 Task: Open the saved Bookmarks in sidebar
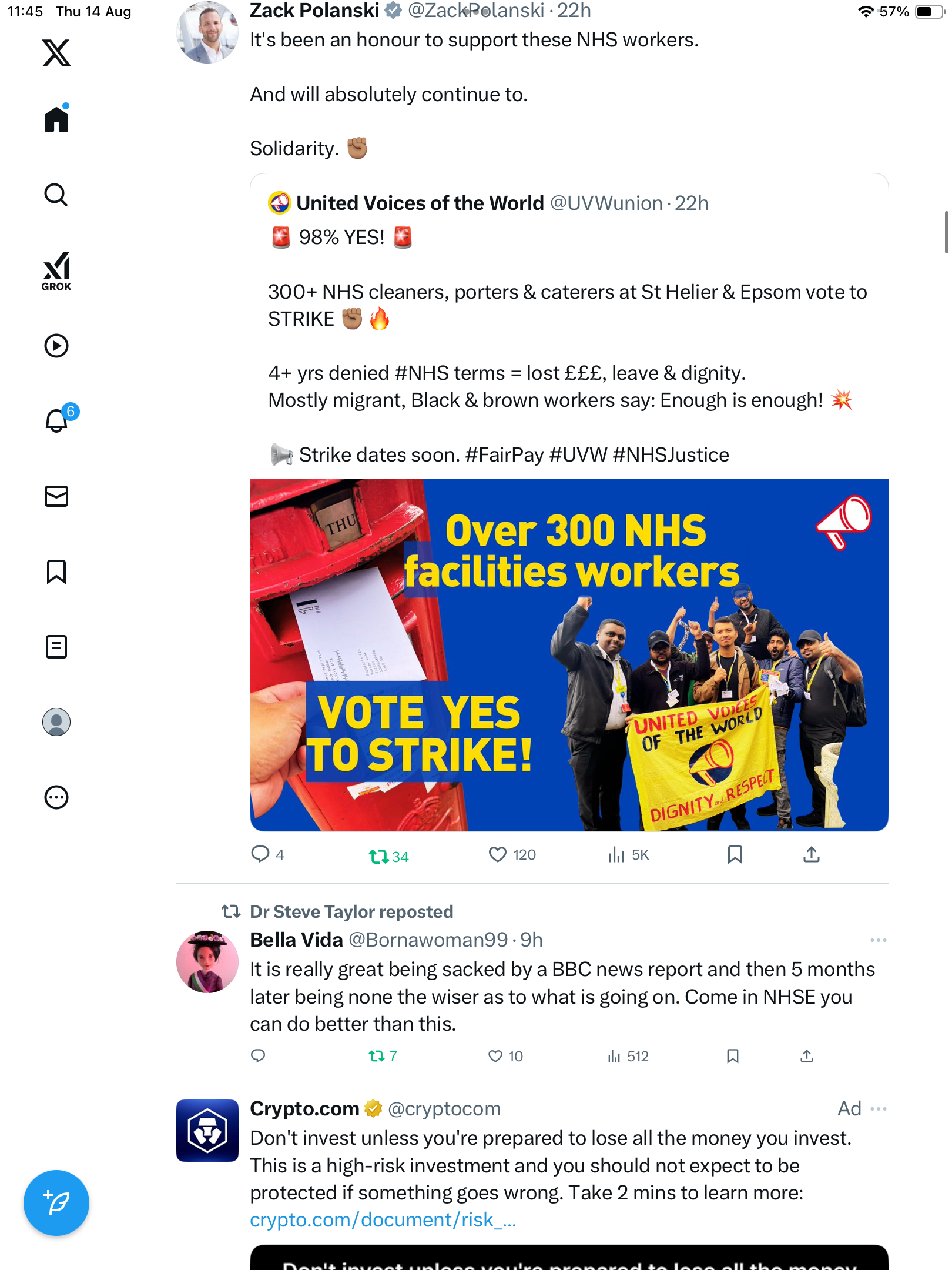56,571
